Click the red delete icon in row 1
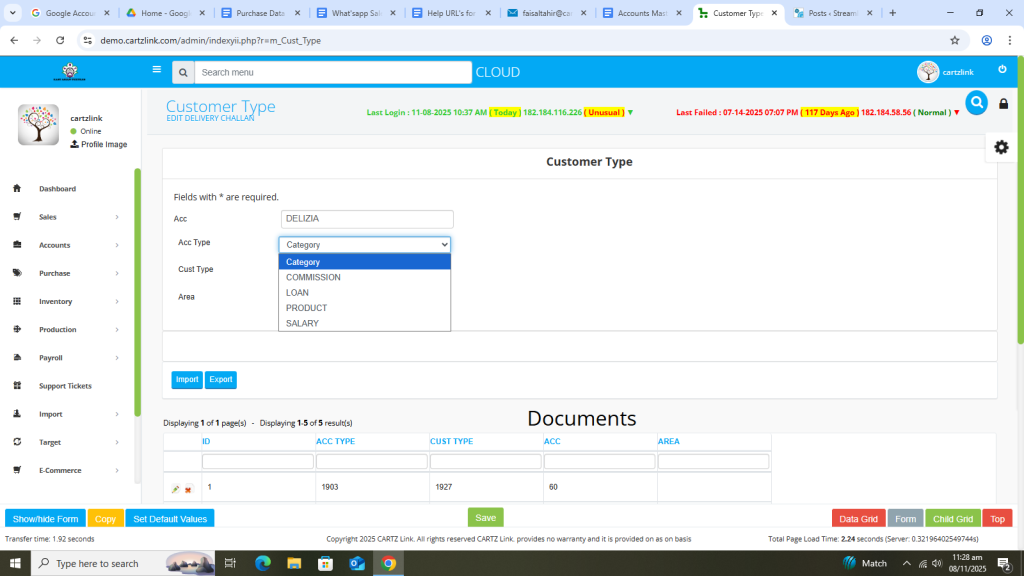This screenshot has height=576, width=1024. (x=188, y=489)
